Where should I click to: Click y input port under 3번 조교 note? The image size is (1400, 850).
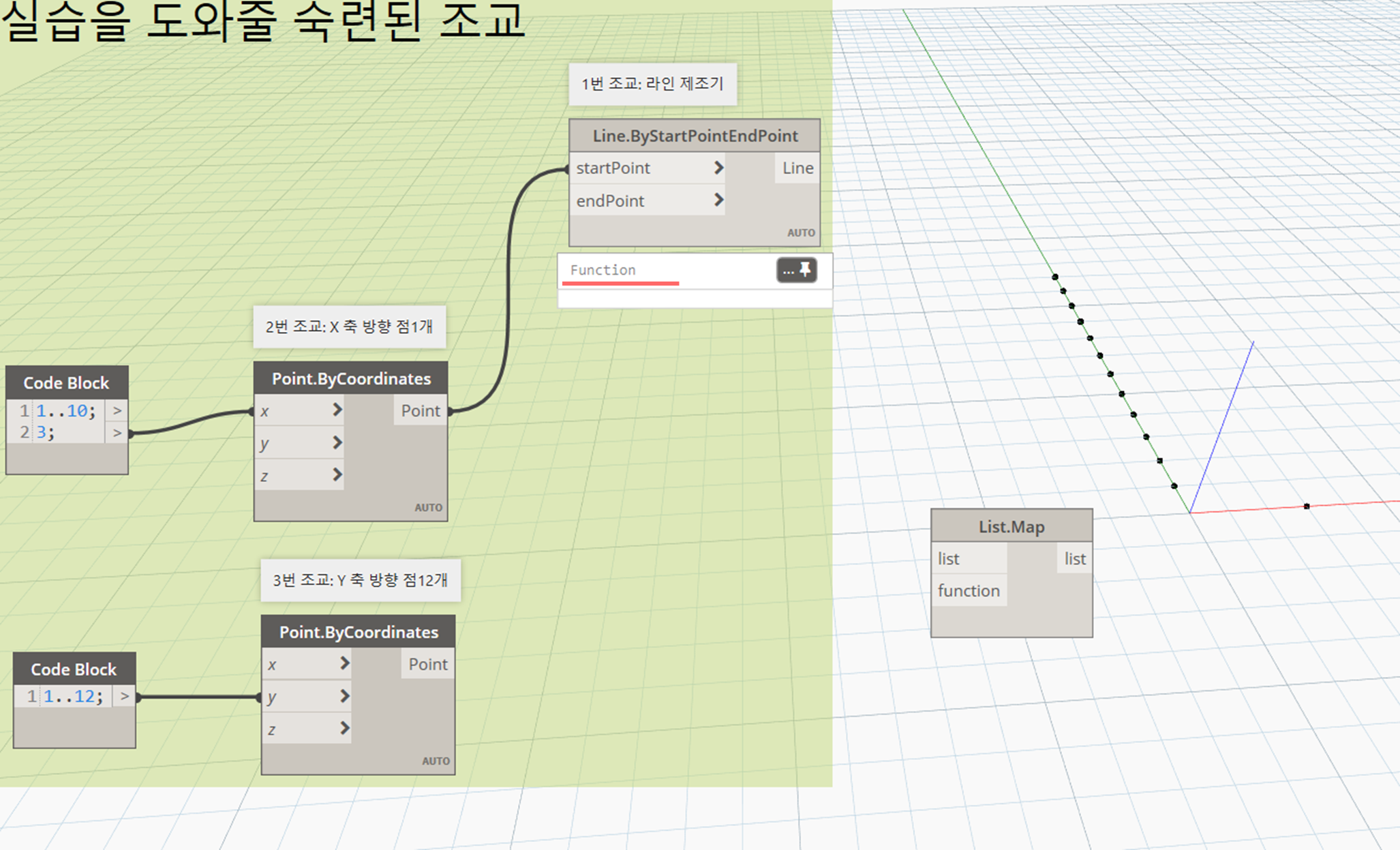(307, 697)
